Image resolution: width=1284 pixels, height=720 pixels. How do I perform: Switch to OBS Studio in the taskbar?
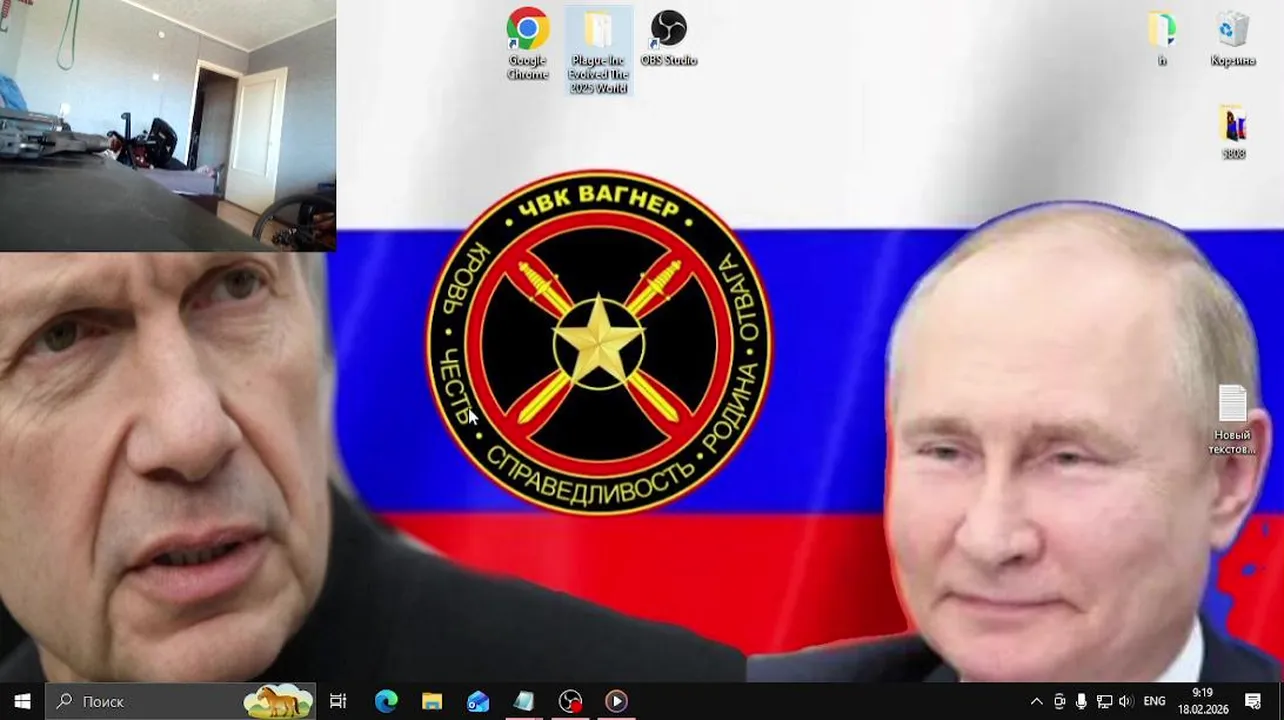pyautogui.click(x=570, y=701)
